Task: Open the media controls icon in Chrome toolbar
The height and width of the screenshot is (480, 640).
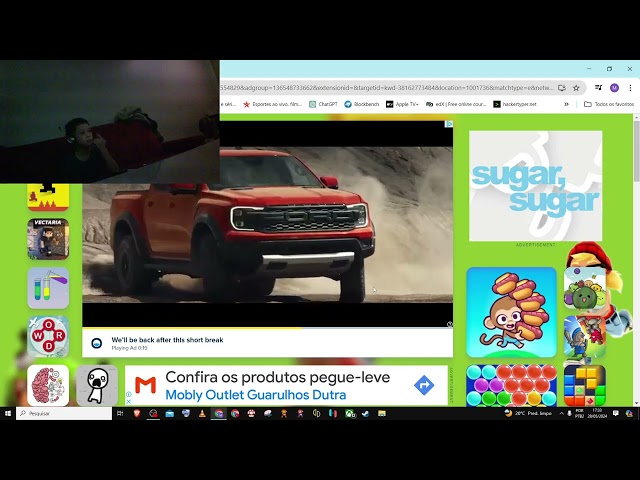Action: [598, 88]
